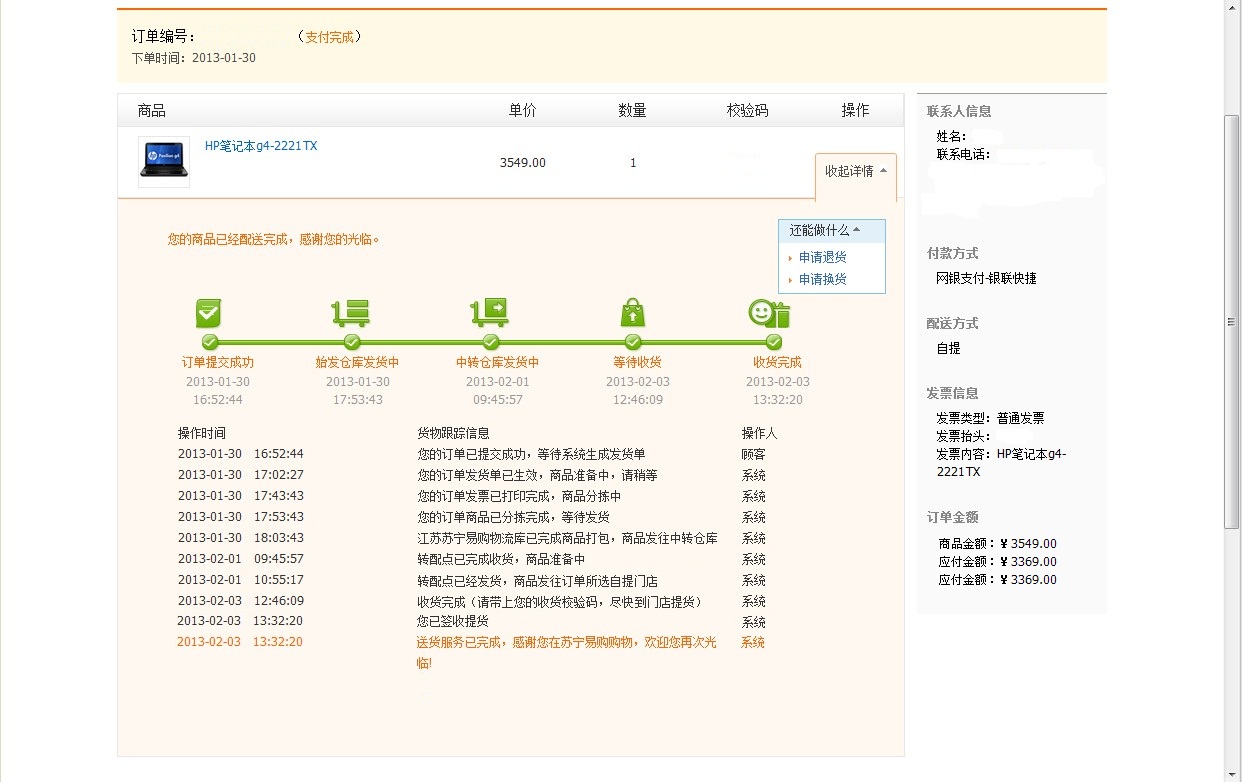The width and height of the screenshot is (1242, 782).
Task: Click the 等待收货 stage label
Action: click(638, 363)
